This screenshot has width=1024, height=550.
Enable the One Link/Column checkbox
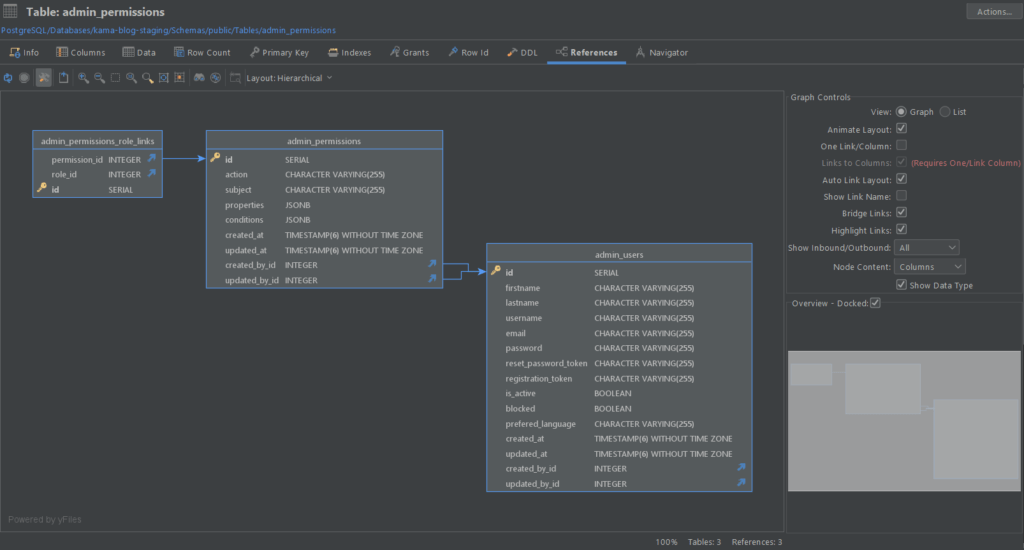click(x=901, y=146)
